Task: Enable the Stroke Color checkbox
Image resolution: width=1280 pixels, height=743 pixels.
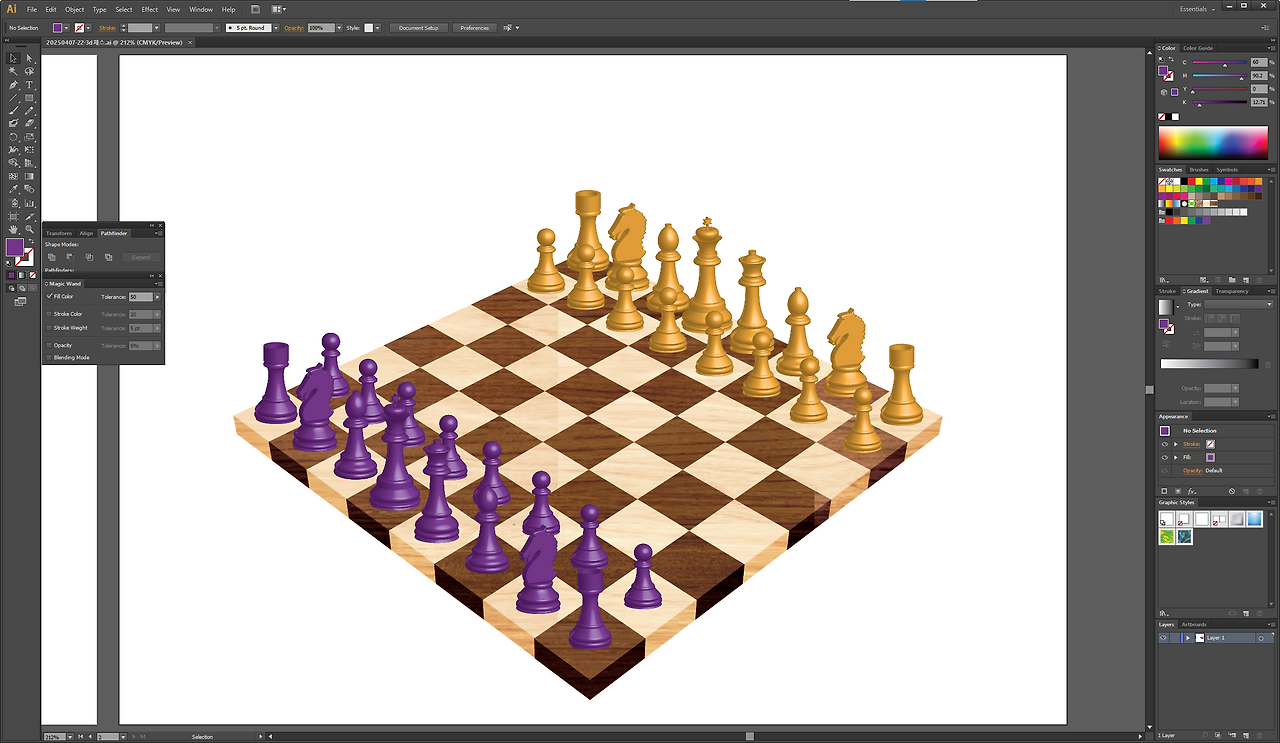Action: (x=49, y=314)
